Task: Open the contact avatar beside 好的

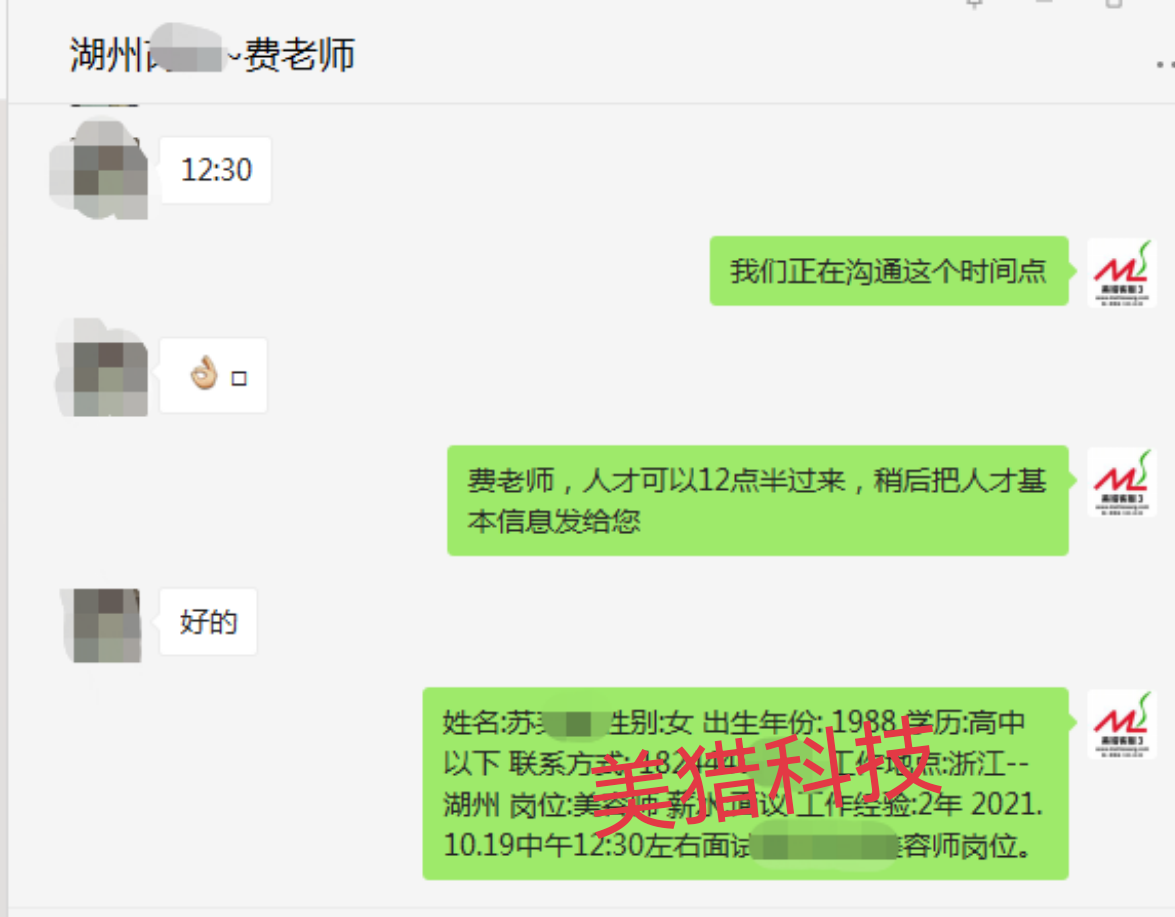Action: point(101,626)
